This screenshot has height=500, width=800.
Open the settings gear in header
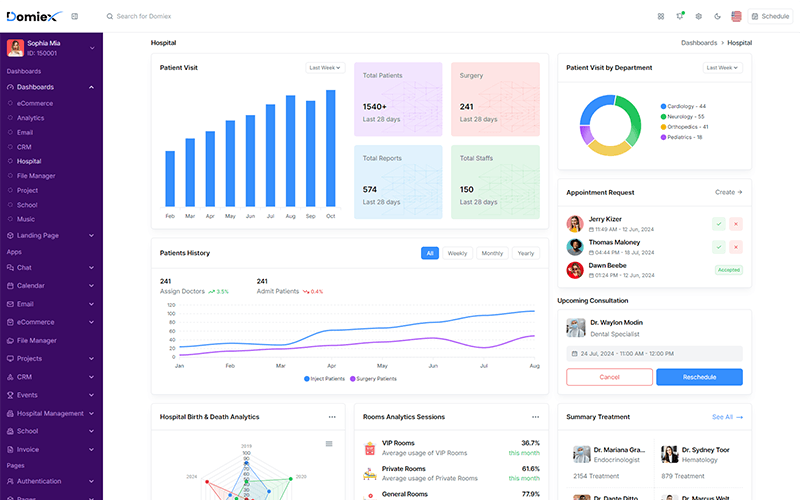pos(698,16)
